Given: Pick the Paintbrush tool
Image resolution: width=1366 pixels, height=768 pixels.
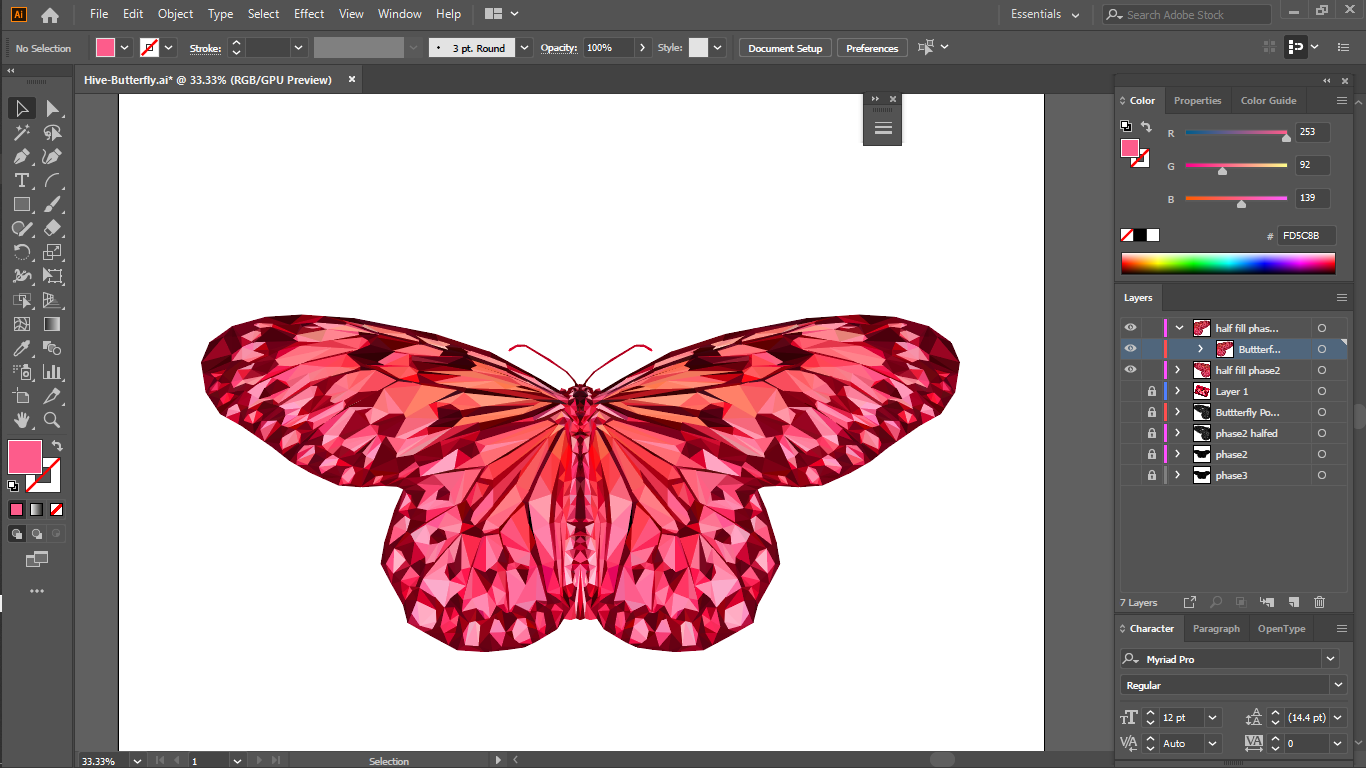Looking at the screenshot, I should [x=53, y=204].
